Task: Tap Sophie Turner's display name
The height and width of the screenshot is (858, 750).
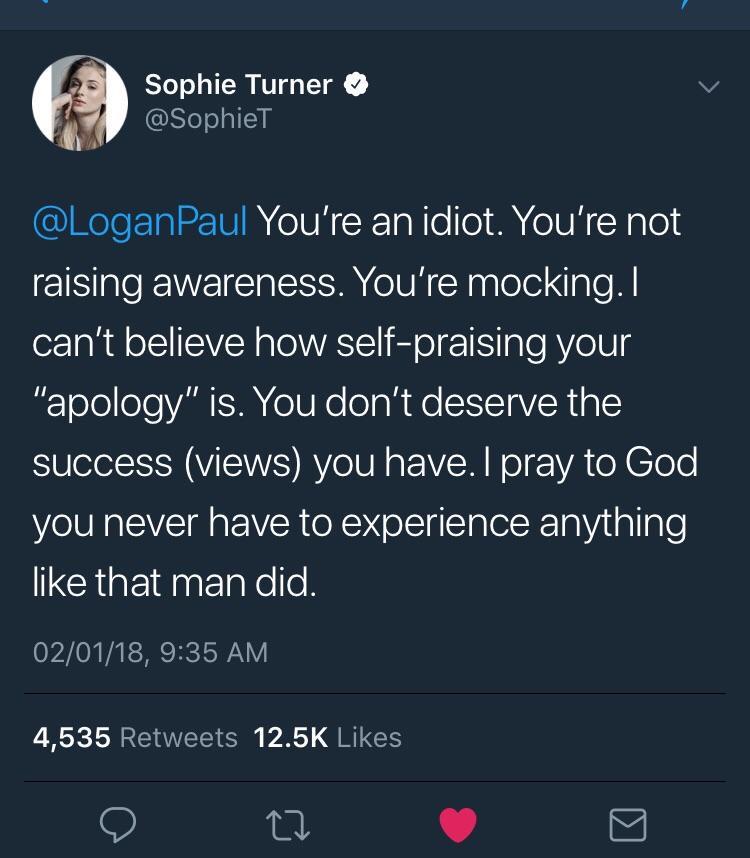Action: click(238, 84)
